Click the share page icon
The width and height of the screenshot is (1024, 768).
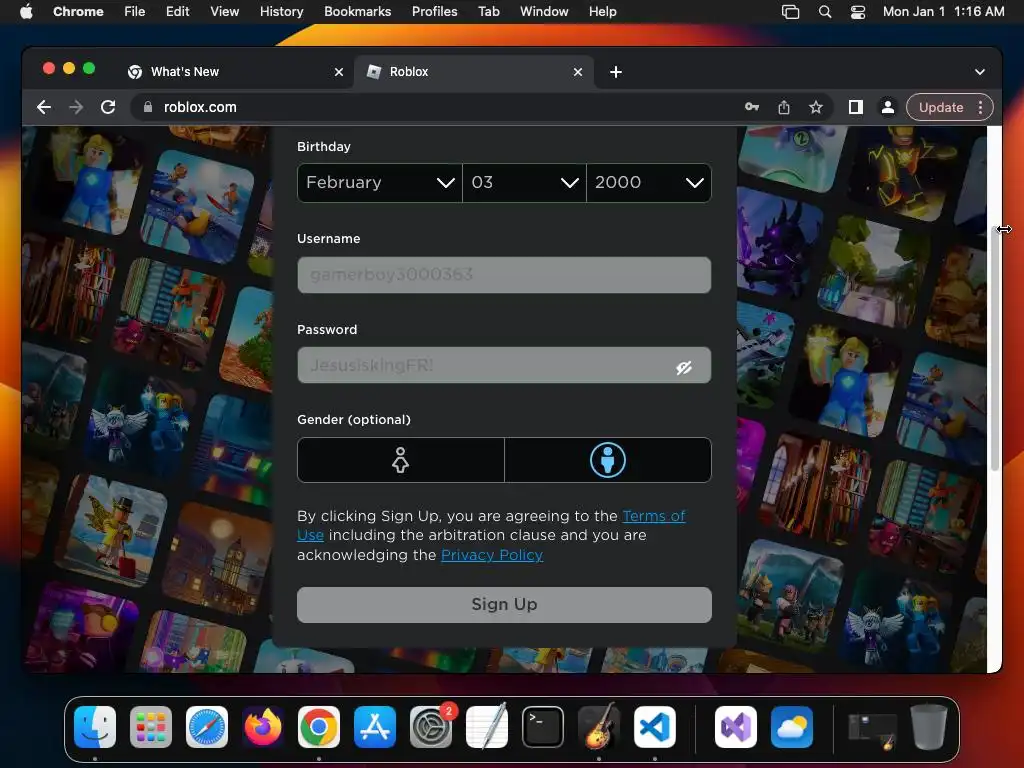(784, 107)
